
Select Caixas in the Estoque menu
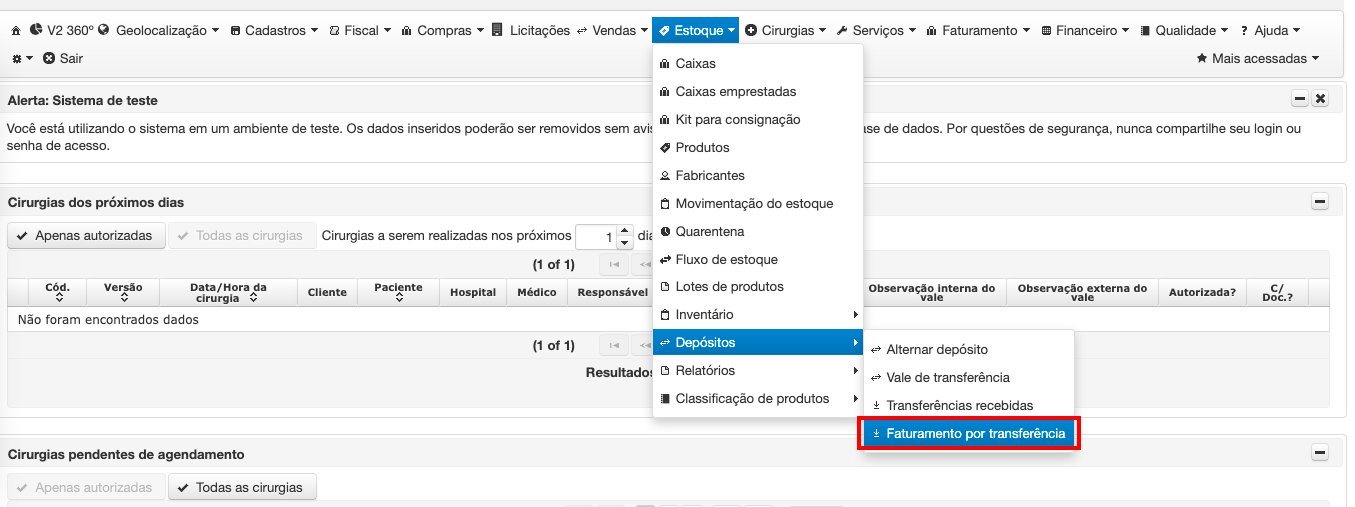coord(757,64)
